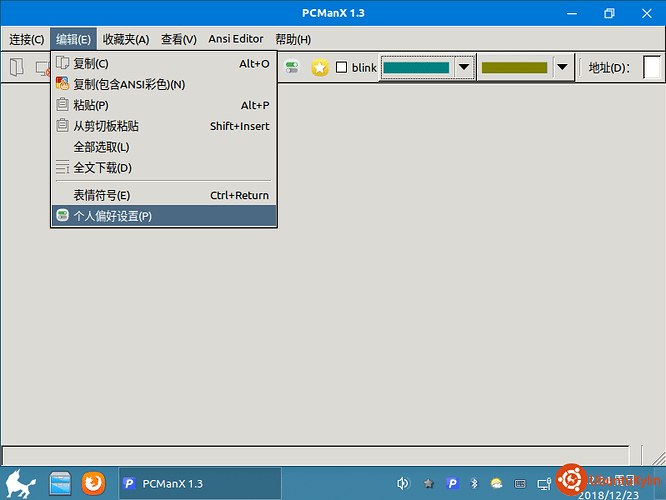Choose 复制(C) Alt+O menu entry
Image resolution: width=666 pixels, height=500 pixels.
164,64
